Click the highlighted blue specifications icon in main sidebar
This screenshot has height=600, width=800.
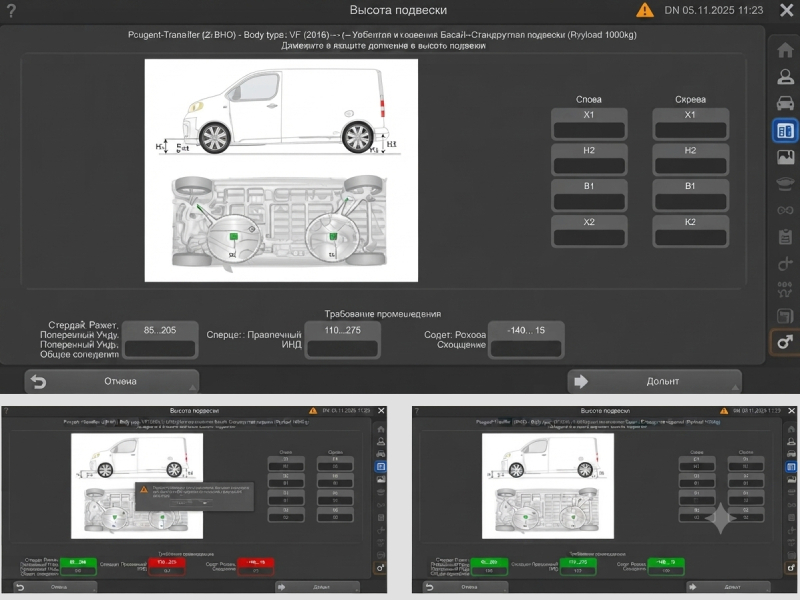point(785,131)
